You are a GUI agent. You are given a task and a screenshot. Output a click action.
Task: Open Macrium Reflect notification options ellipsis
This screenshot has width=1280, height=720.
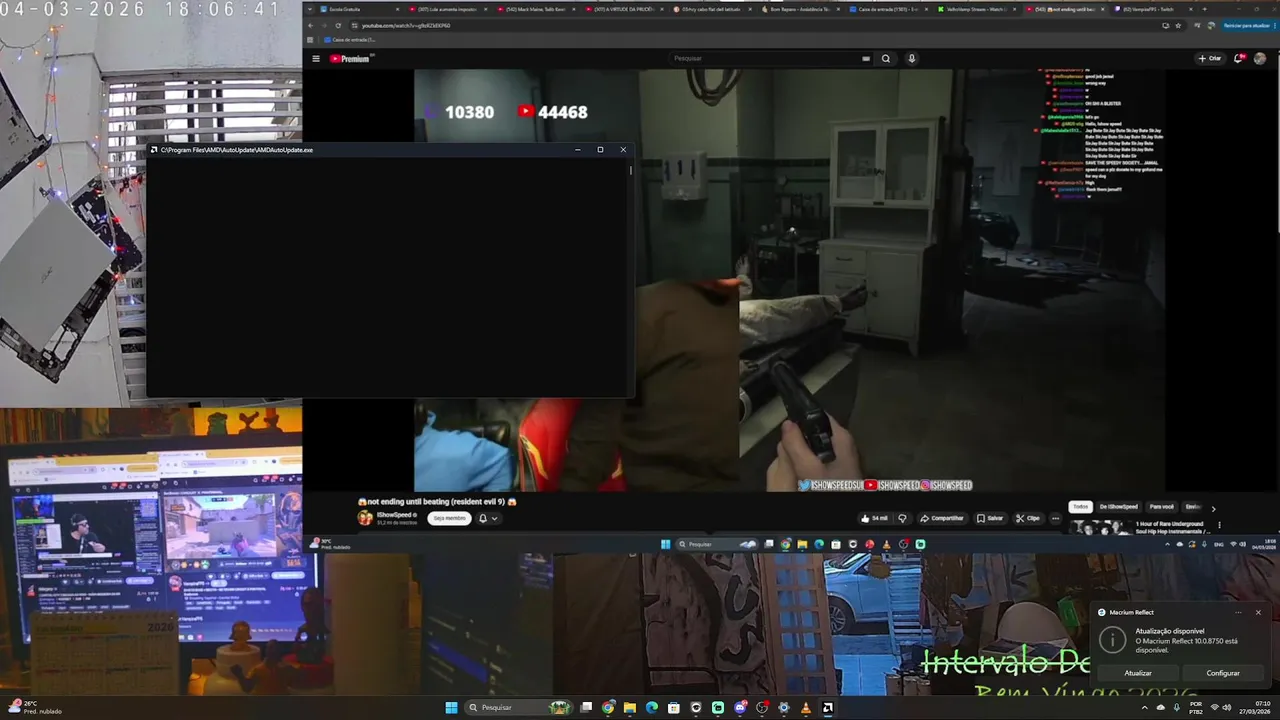coord(1238,612)
